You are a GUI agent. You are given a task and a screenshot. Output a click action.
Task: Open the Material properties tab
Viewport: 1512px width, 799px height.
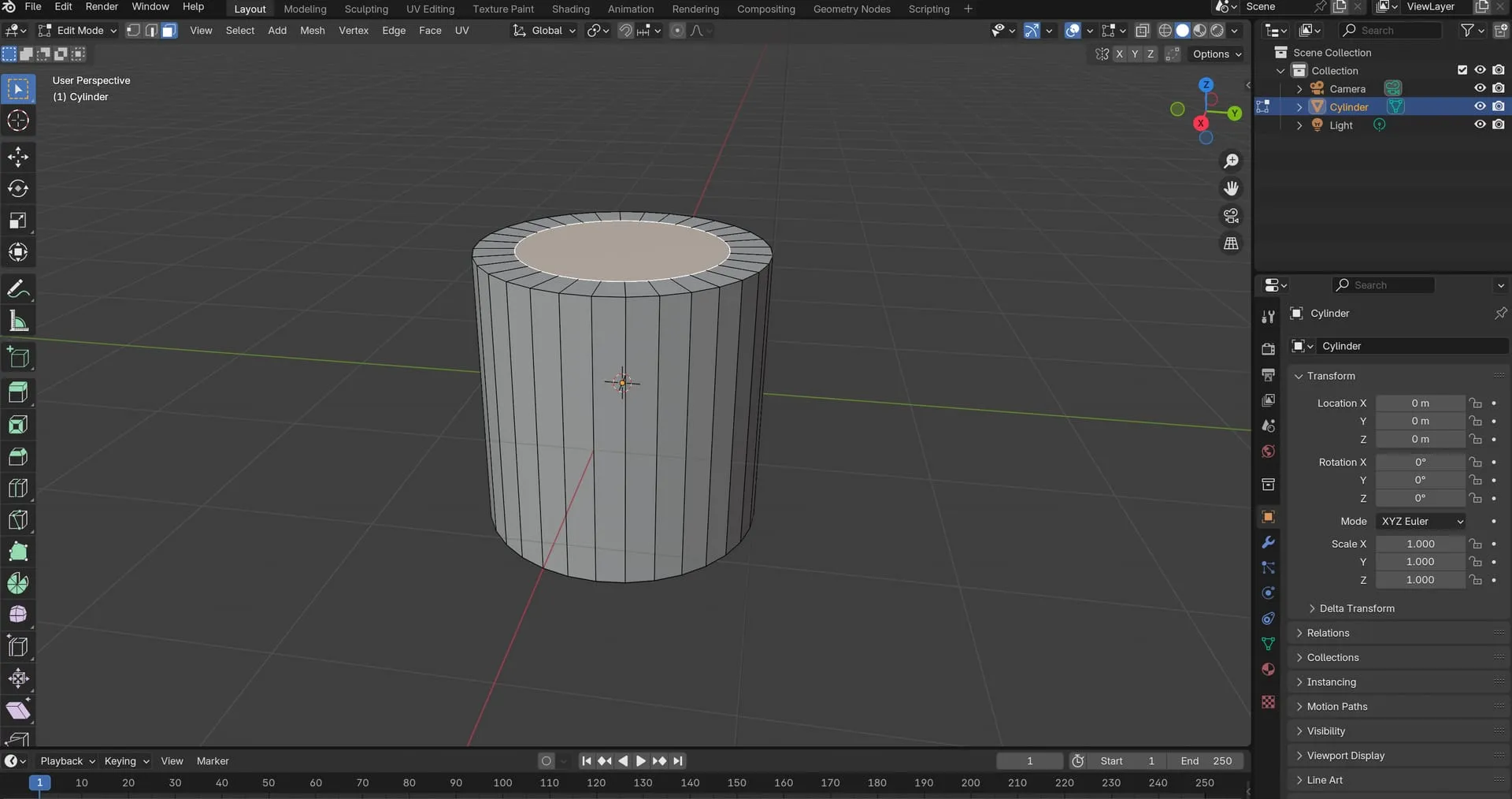pos(1268,670)
